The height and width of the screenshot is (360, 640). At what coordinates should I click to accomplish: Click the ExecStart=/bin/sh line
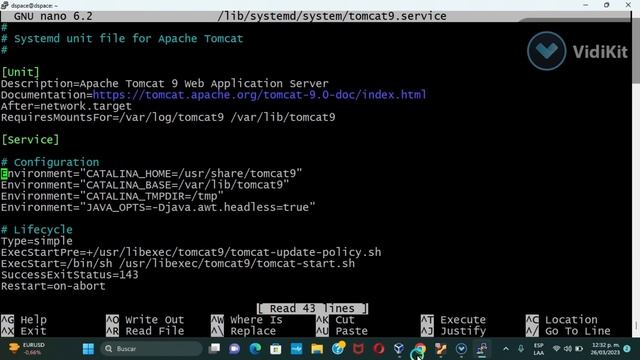(x=178, y=264)
